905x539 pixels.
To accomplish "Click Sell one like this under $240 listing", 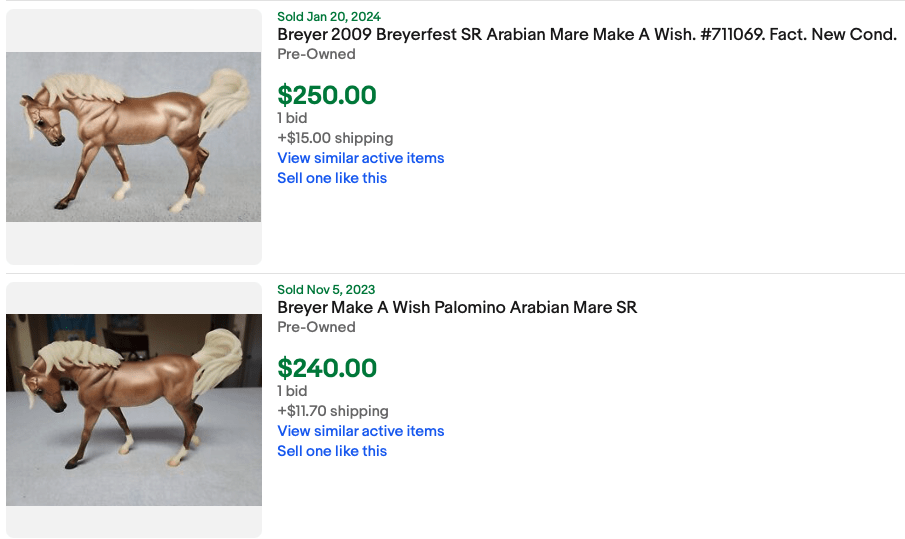I will click(x=331, y=451).
